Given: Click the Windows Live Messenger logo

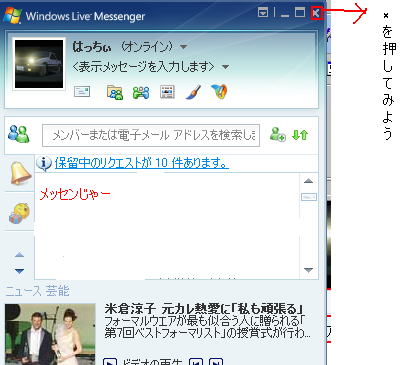Looking at the screenshot, I should point(12,16).
